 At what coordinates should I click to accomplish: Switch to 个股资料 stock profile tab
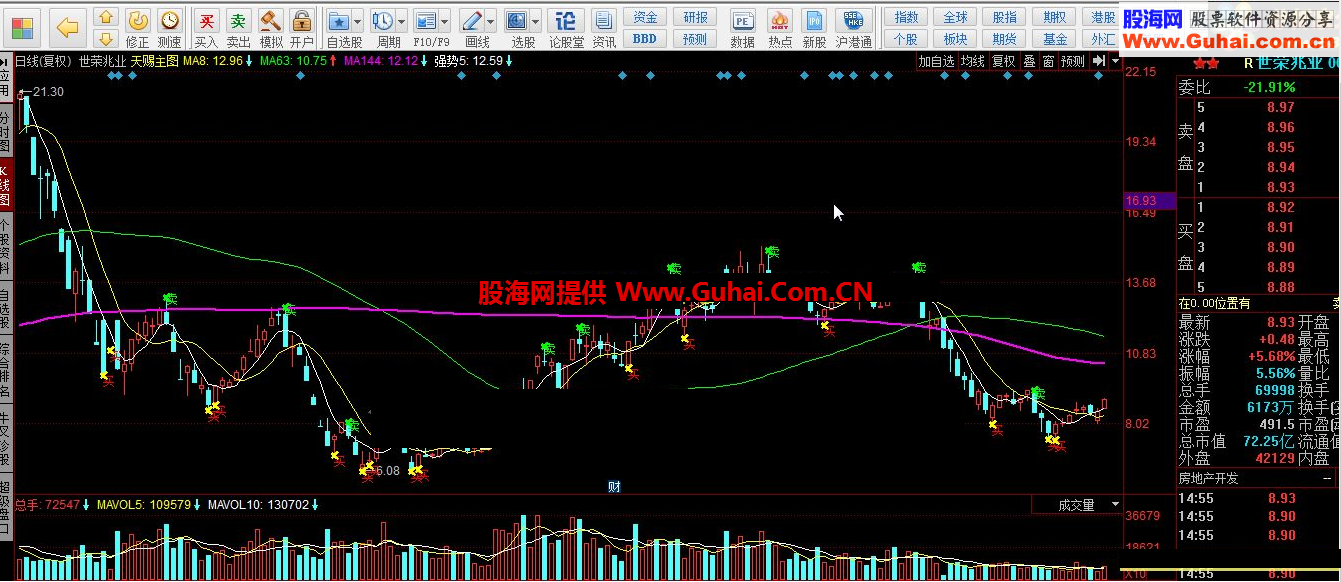click(6, 248)
